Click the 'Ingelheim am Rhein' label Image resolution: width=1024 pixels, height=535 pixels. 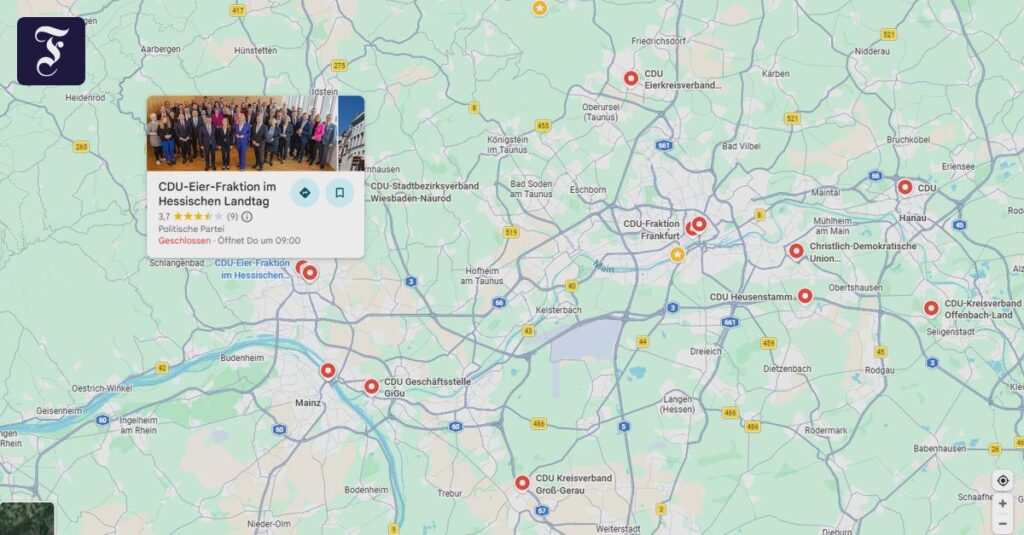138,425
